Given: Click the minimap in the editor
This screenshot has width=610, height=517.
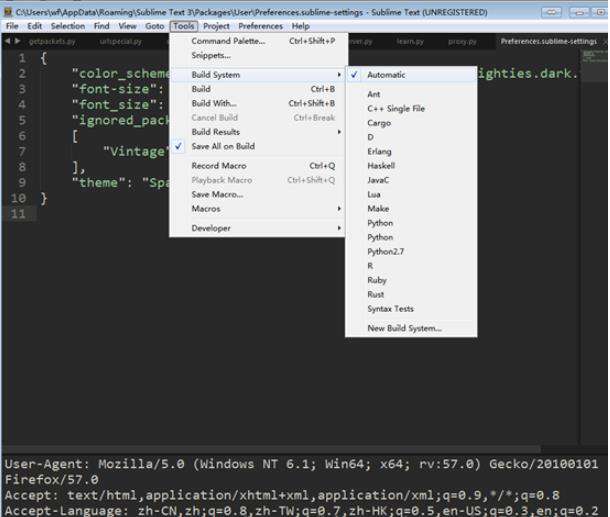Looking at the screenshot, I should 594,56.
